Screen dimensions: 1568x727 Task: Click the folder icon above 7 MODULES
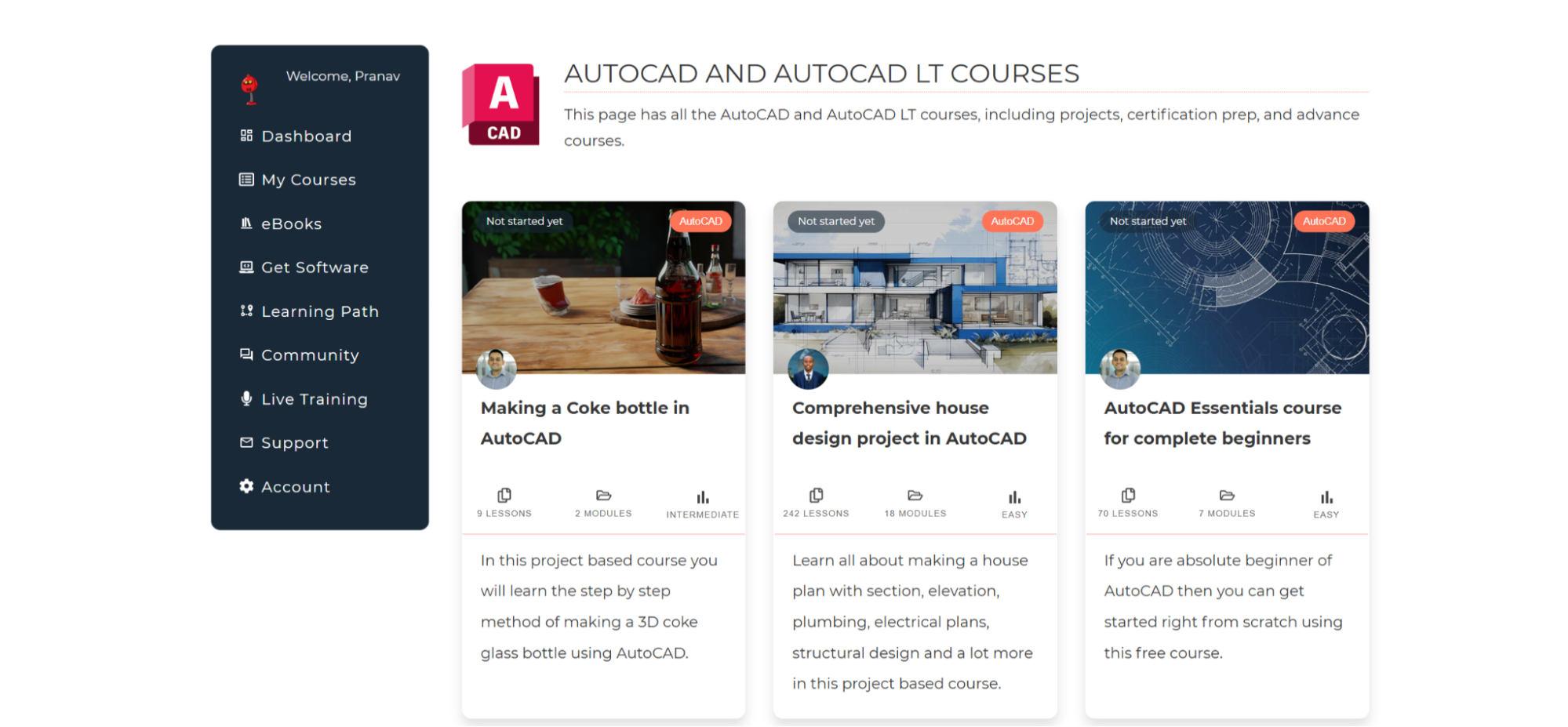pos(1227,495)
